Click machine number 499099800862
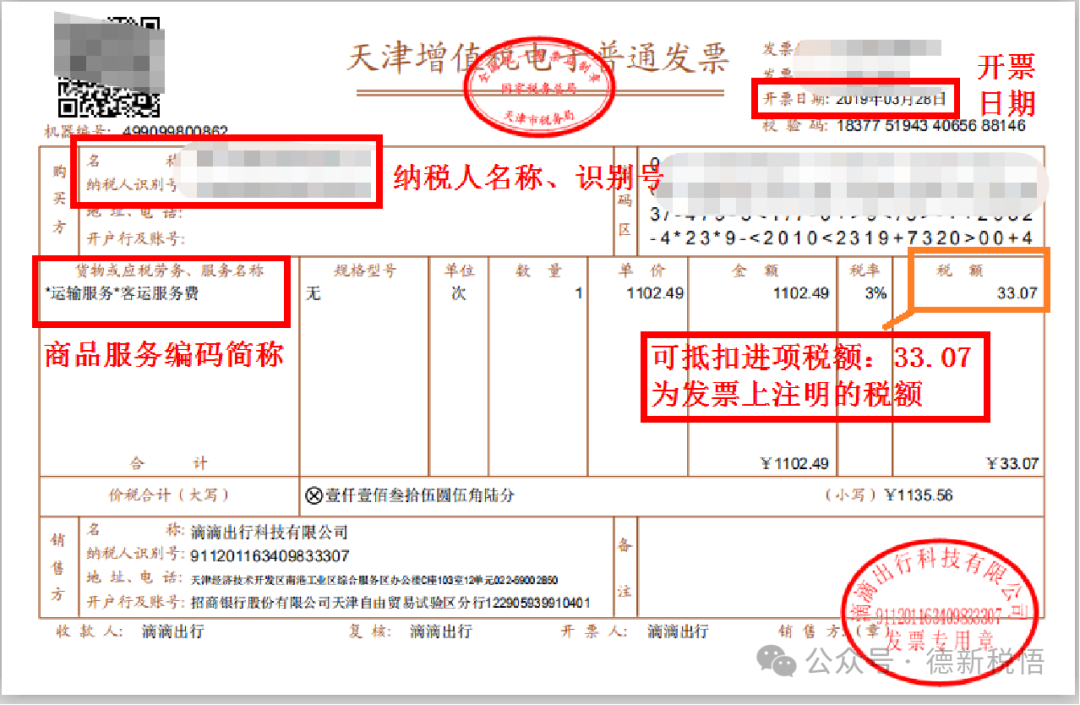 coord(175,131)
